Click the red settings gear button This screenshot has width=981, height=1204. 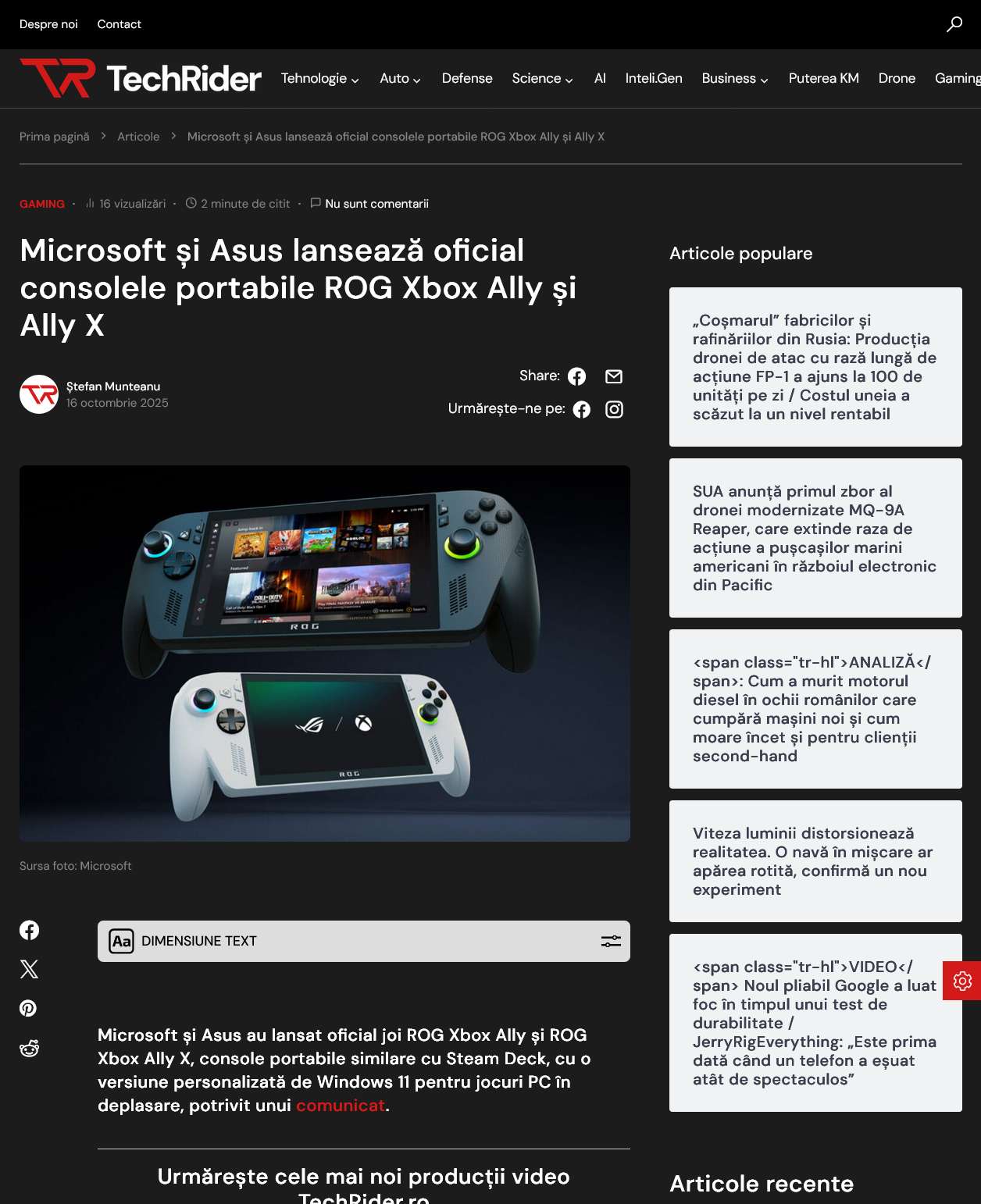[962, 981]
